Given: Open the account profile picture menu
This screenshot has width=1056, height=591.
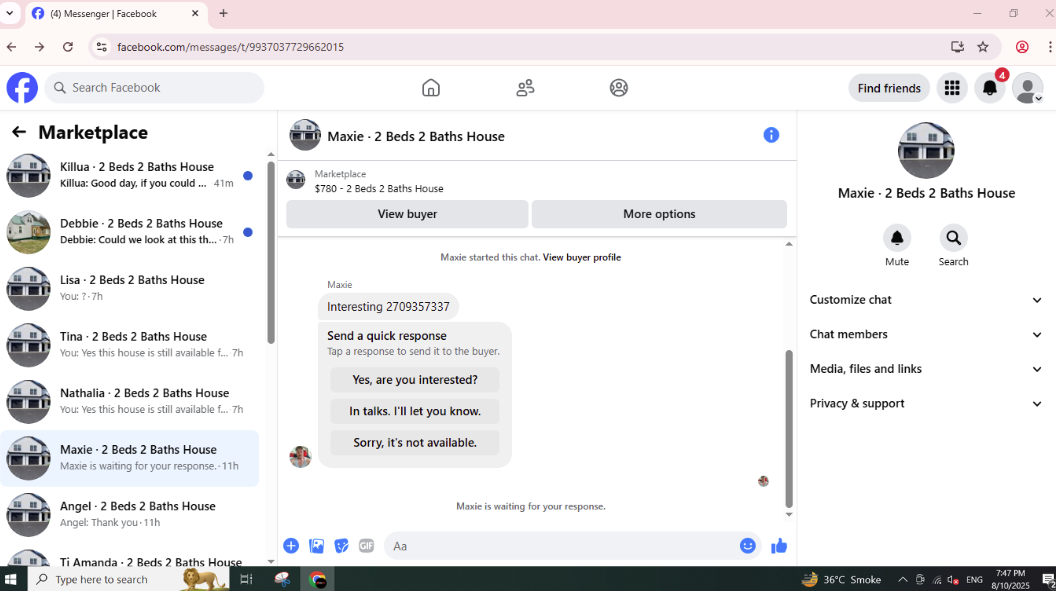Looking at the screenshot, I should tap(1028, 88).
